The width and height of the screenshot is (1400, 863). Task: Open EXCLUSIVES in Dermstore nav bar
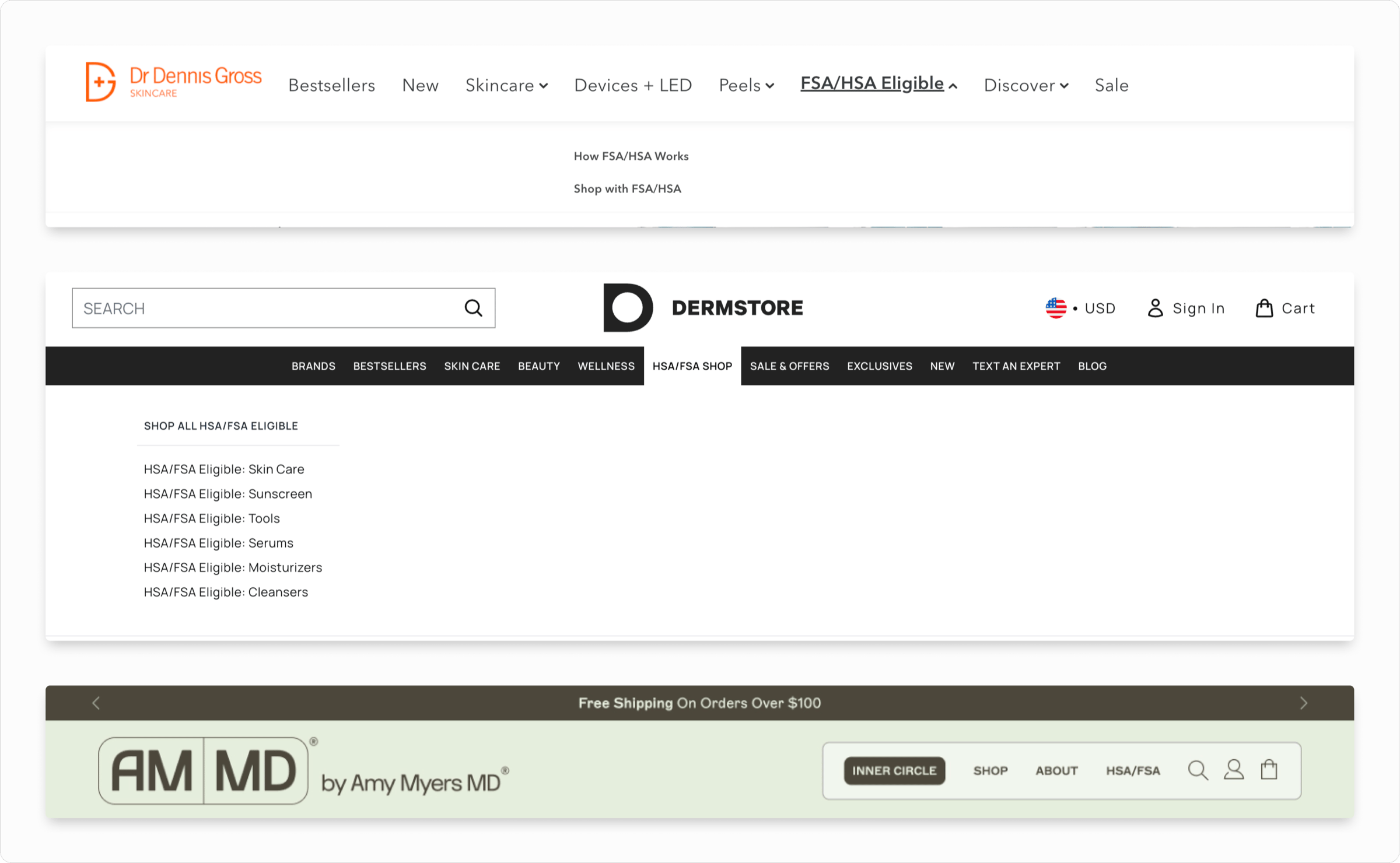(x=879, y=366)
